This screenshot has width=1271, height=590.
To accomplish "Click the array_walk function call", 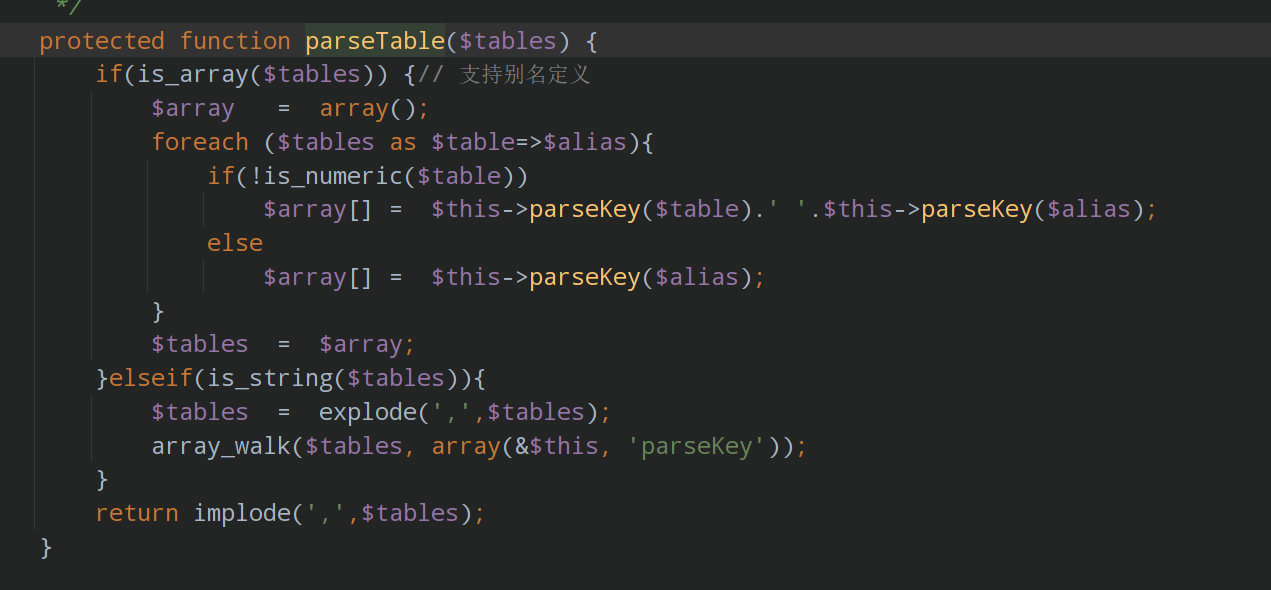I will pyautogui.click(x=221, y=446).
